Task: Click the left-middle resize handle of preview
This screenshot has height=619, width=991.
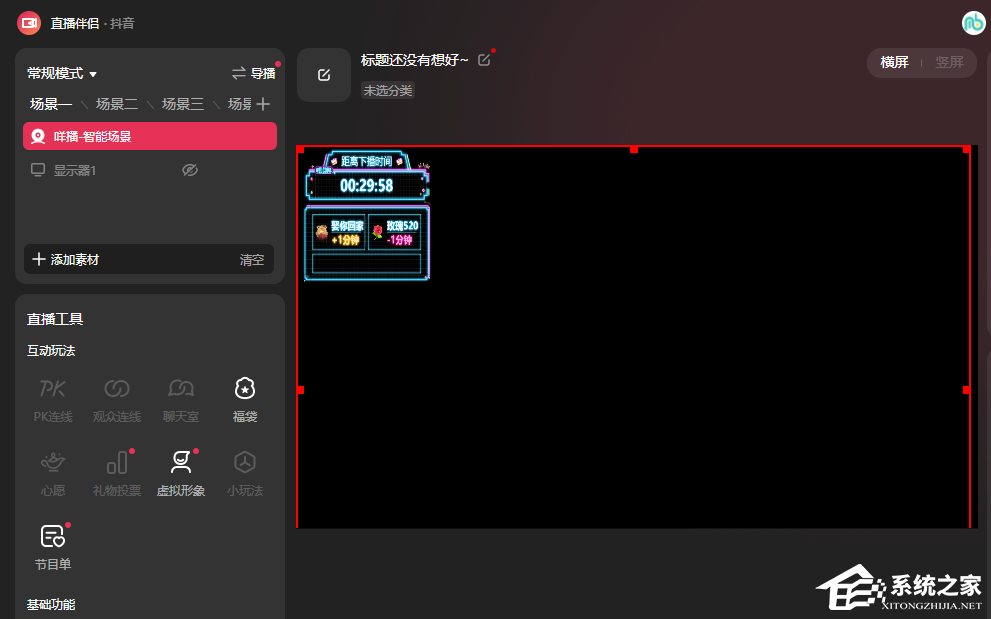Action: pyautogui.click(x=300, y=390)
